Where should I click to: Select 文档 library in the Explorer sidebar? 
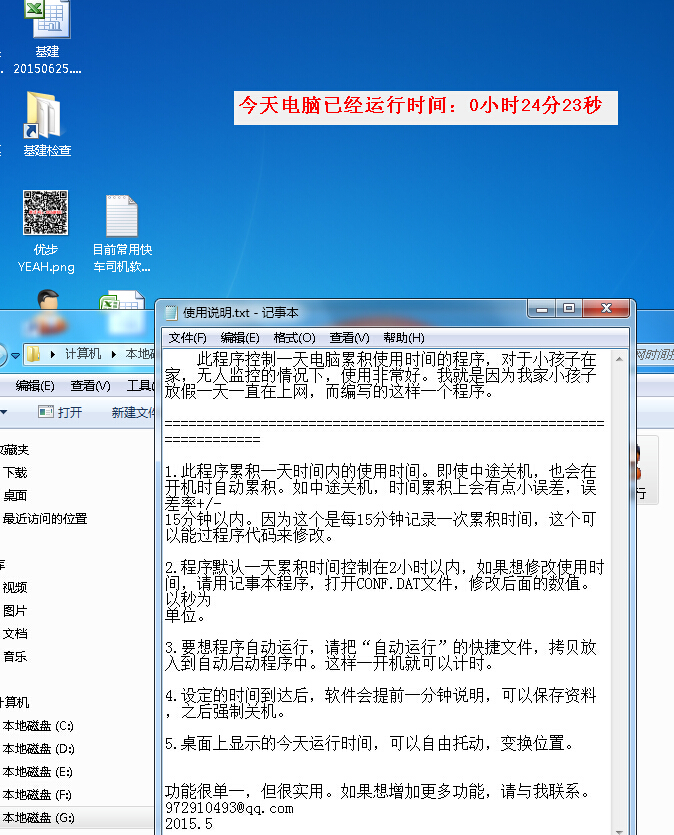(x=15, y=633)
